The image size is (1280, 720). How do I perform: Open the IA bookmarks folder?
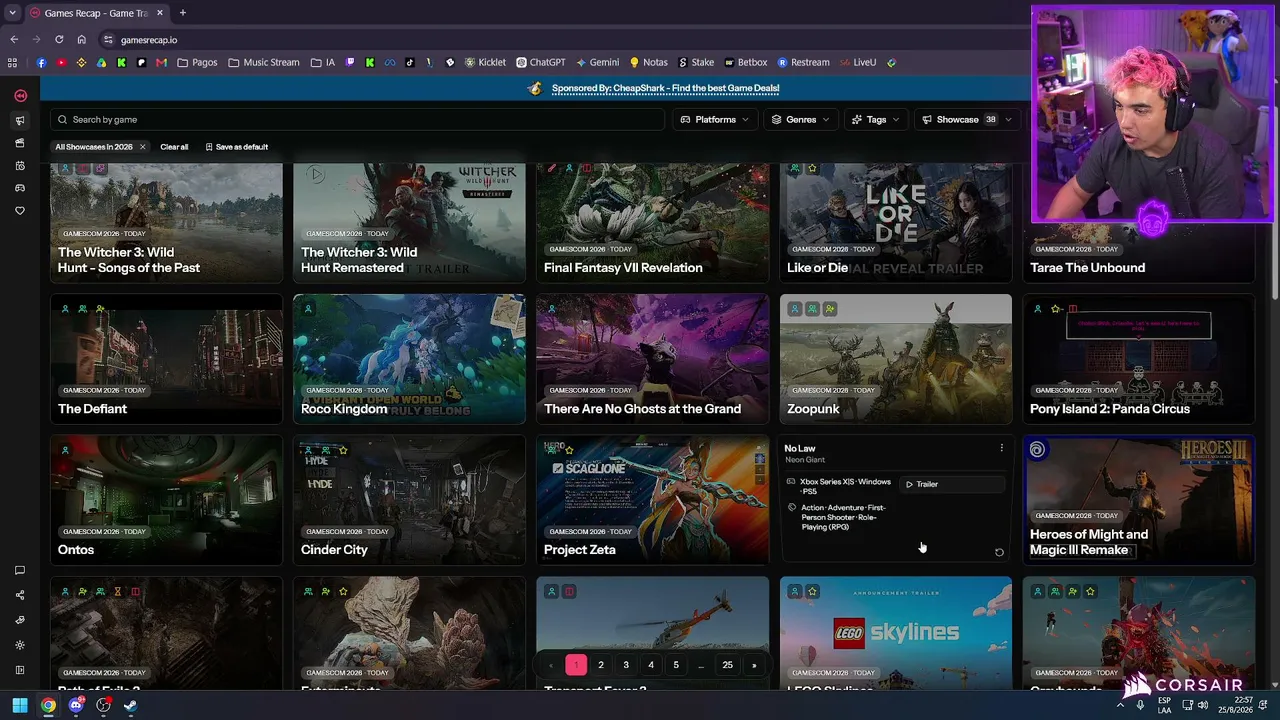pos(323,62)
